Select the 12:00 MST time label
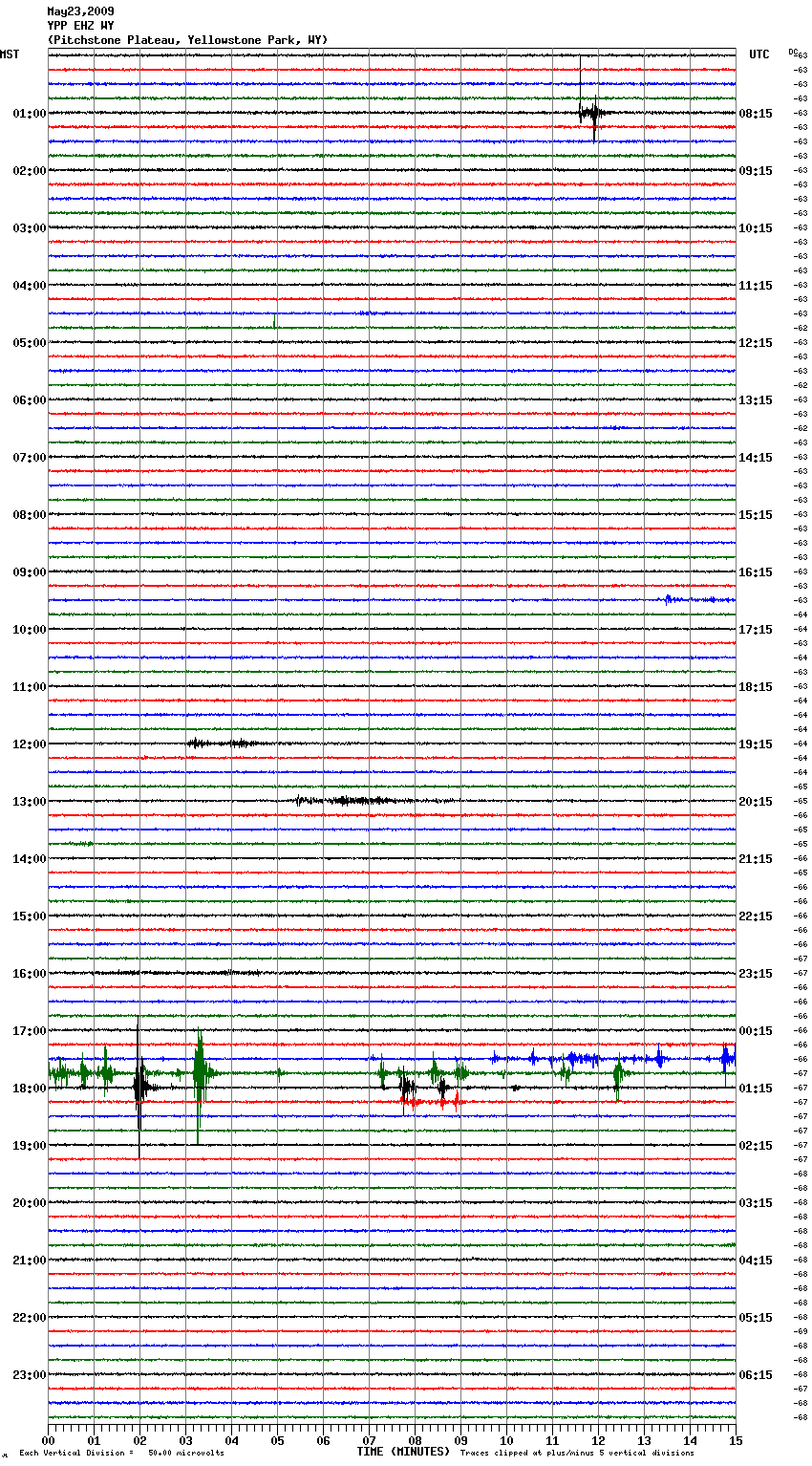 30,744
